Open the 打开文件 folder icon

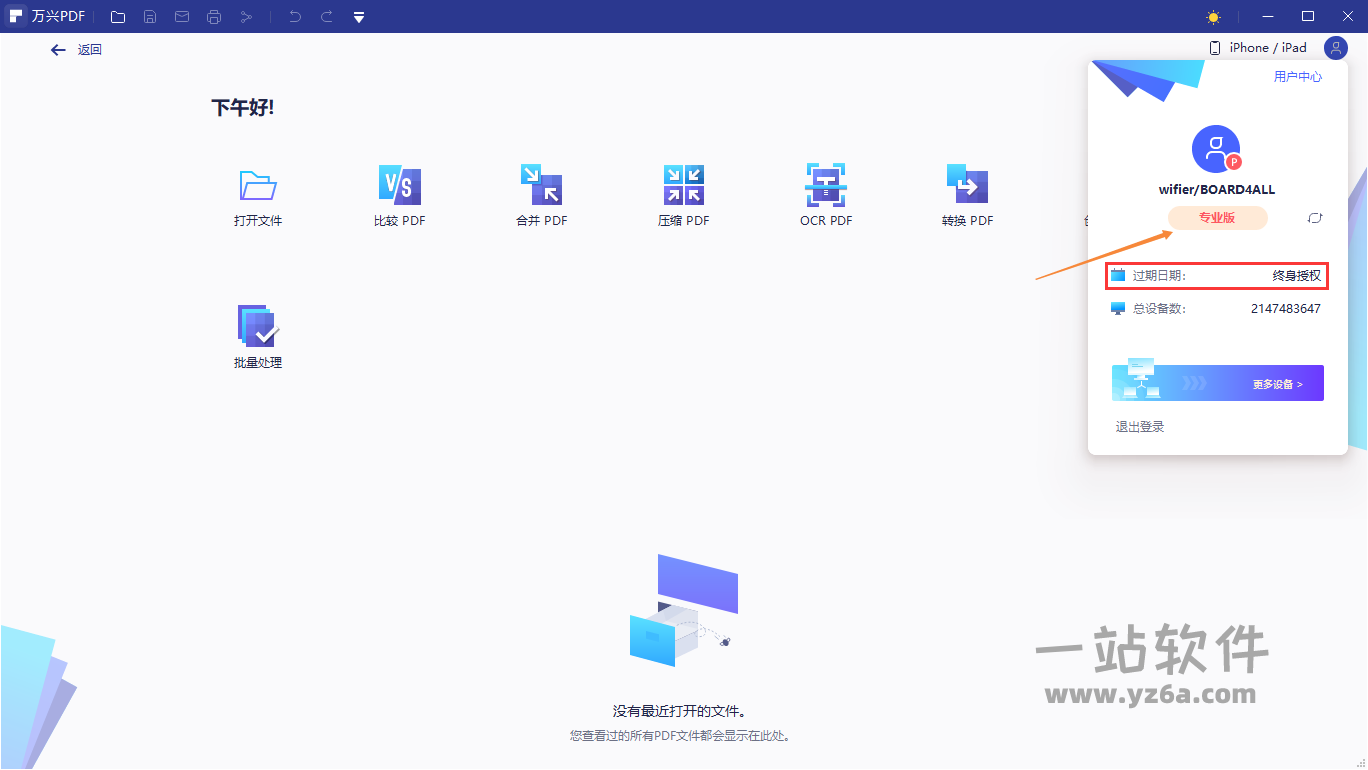coord(258,186)
